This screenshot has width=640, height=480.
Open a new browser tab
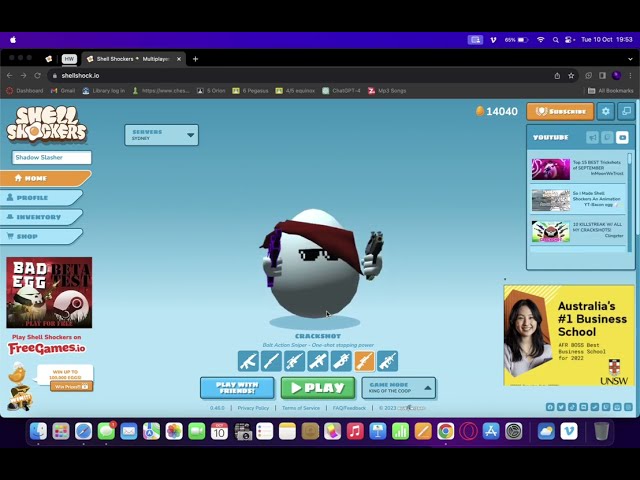(x=196, y=59)
